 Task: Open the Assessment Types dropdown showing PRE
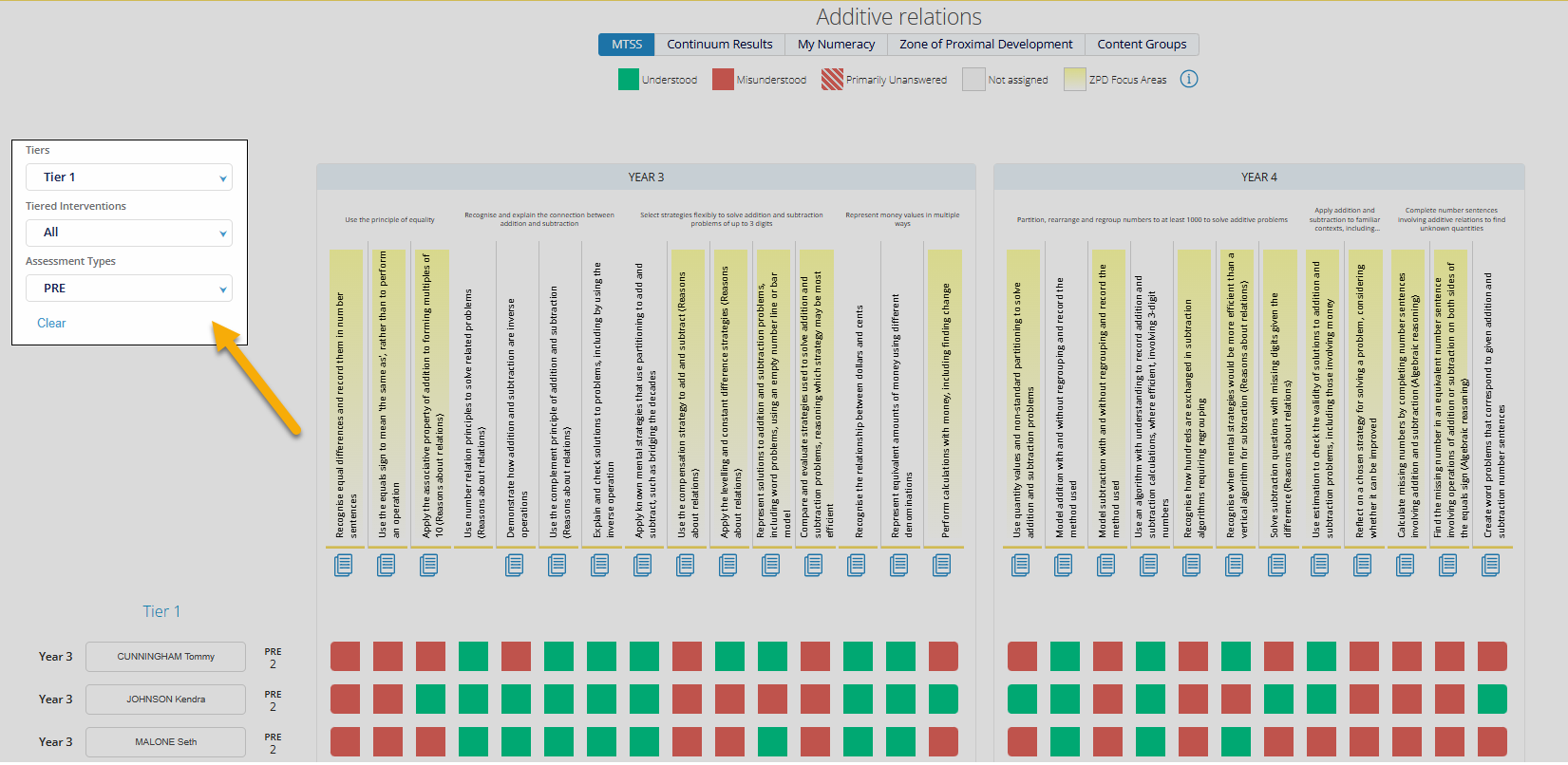pyautogui.click(x=129, y=289)
